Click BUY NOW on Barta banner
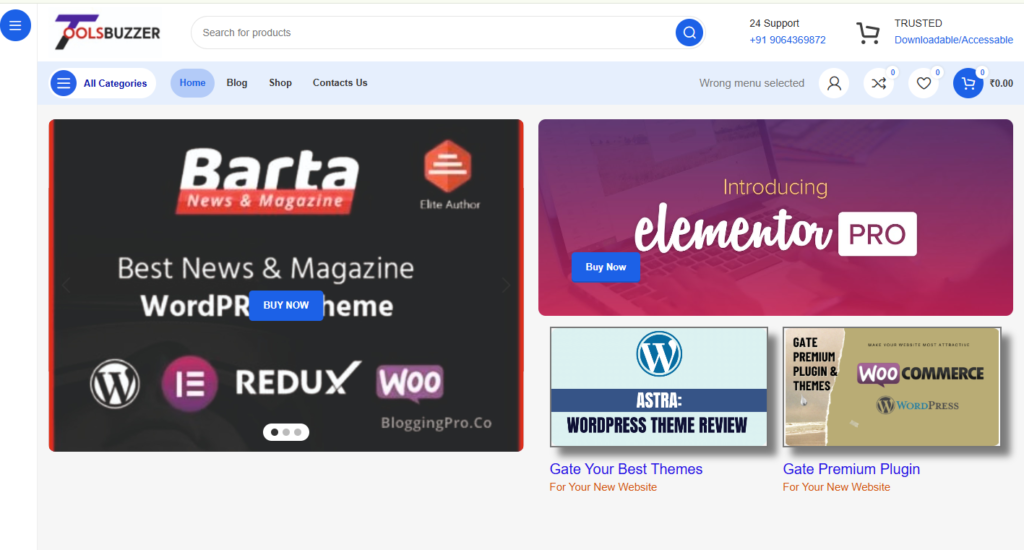1024x550 pixels. point(286,305)
